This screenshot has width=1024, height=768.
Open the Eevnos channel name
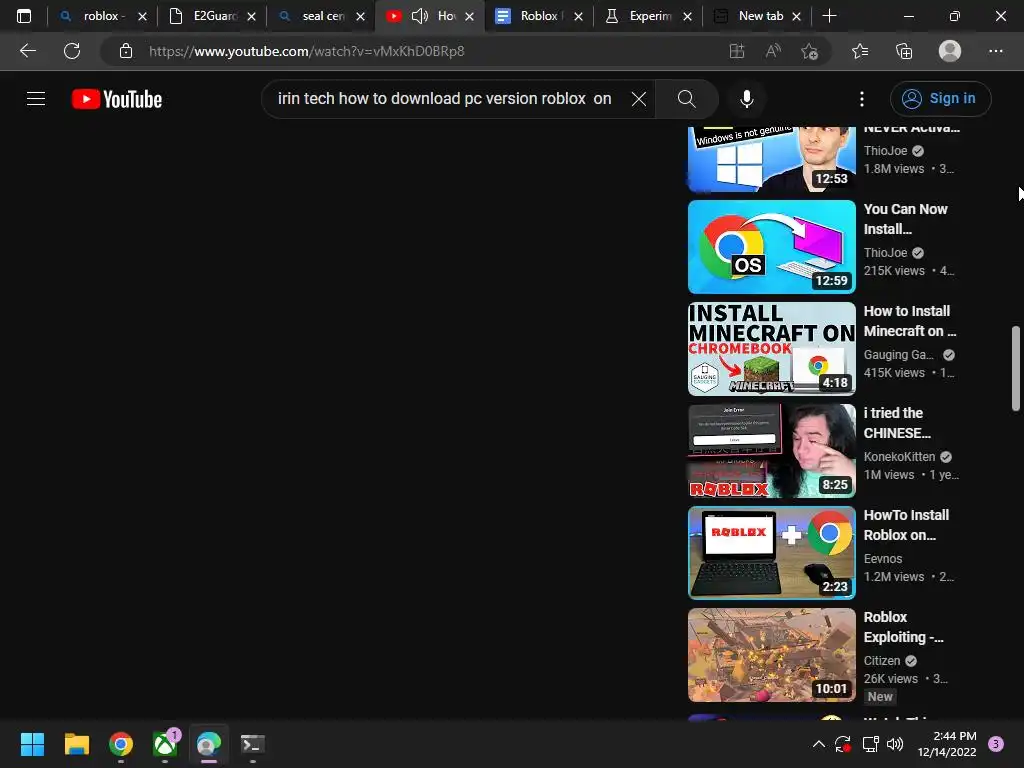point(883,558)
